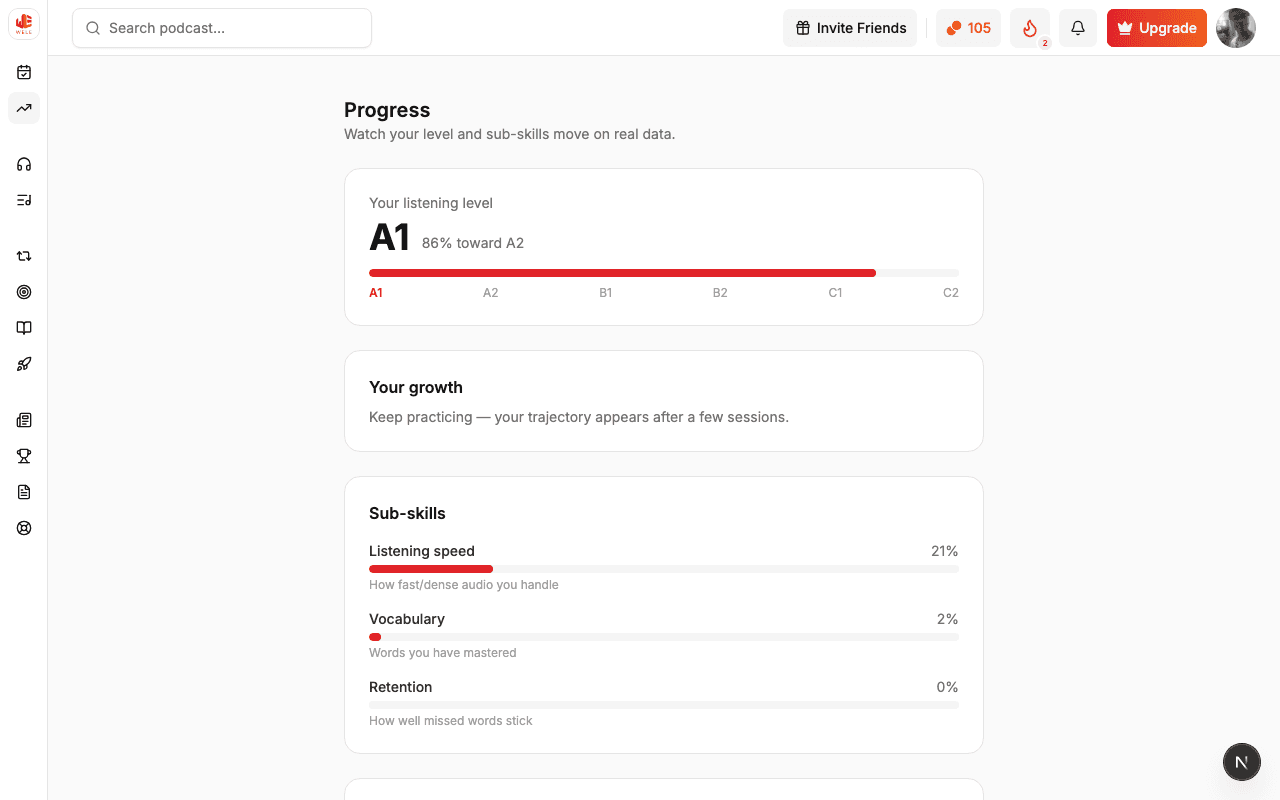The height and width of the screenshot is (800, 1280).
Task: Open the life buoy support icon
Action: pyautogui.click(x=24, y=528)
